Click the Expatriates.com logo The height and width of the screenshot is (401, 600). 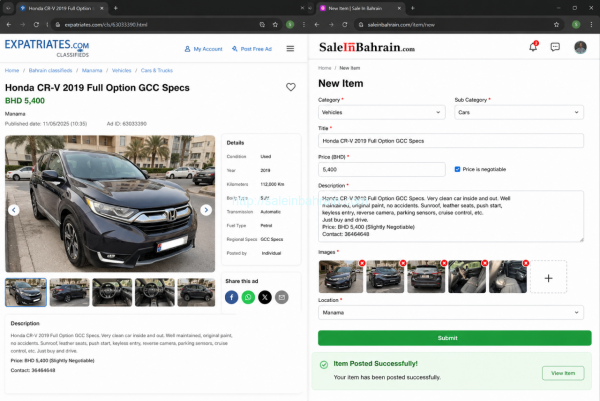click(47, 48)
